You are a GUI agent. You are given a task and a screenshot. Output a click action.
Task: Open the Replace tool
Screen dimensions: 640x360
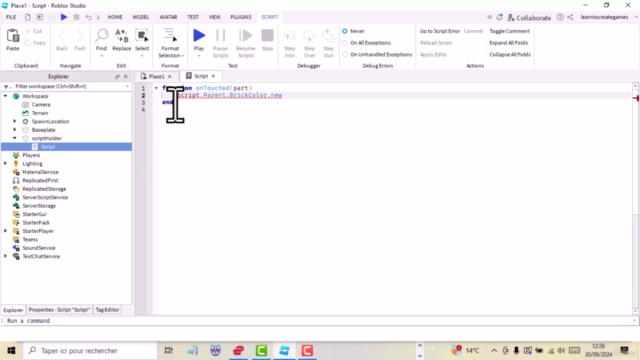tap(122, 36)
